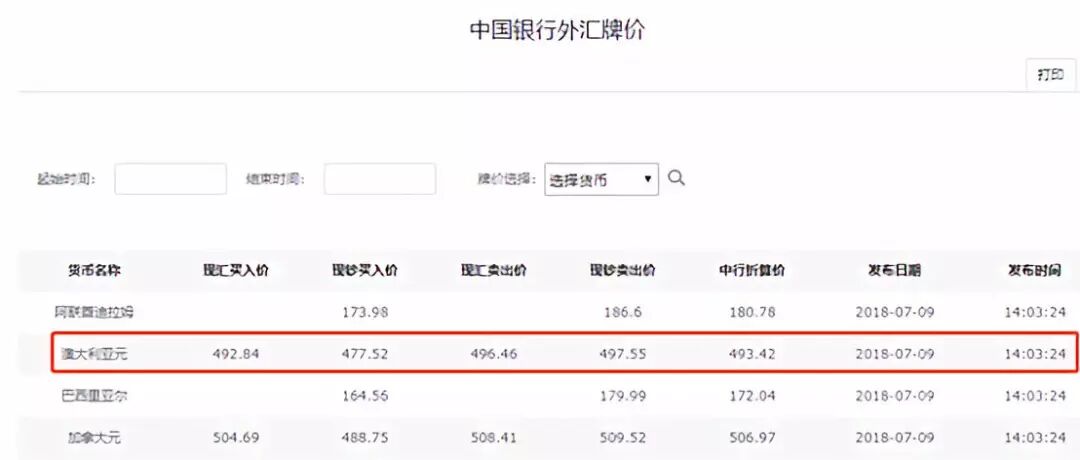This screenshot has width=1080, height=460.
Task: Click the 2018-07-09 date in 阿联酋迪拉姆 row
Action: pos(895,313)
